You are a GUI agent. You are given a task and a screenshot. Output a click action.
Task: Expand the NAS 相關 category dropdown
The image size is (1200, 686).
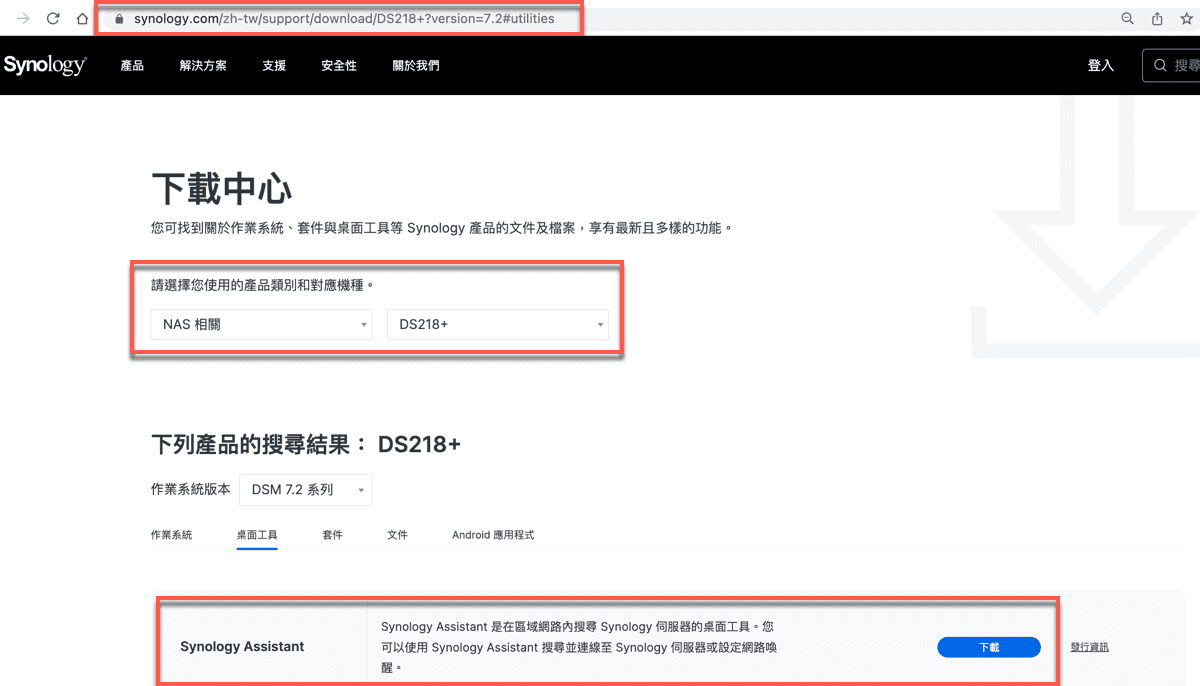click(x=263, y=324)
